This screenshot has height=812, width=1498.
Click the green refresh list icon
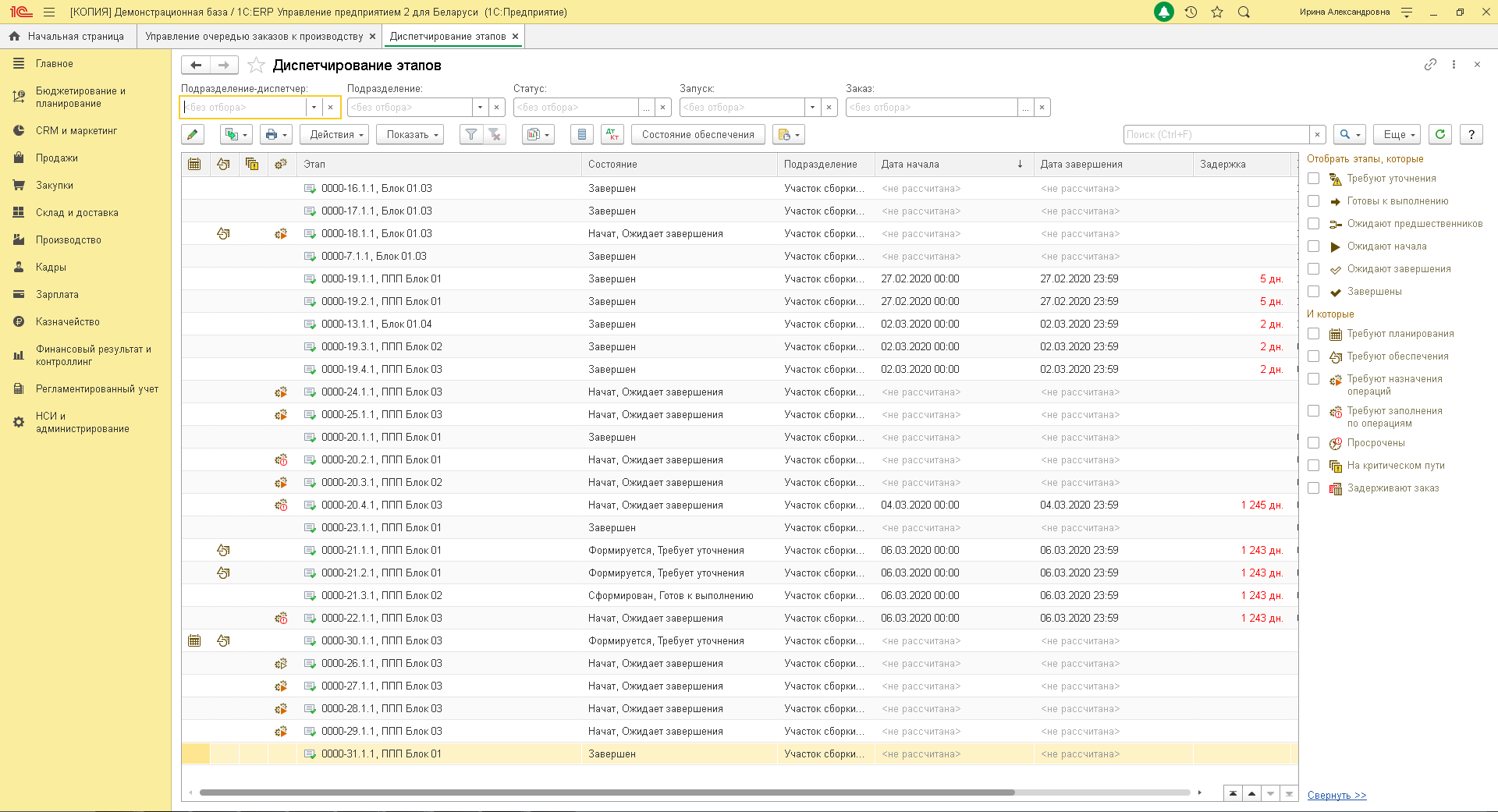tap(1440, 135)
